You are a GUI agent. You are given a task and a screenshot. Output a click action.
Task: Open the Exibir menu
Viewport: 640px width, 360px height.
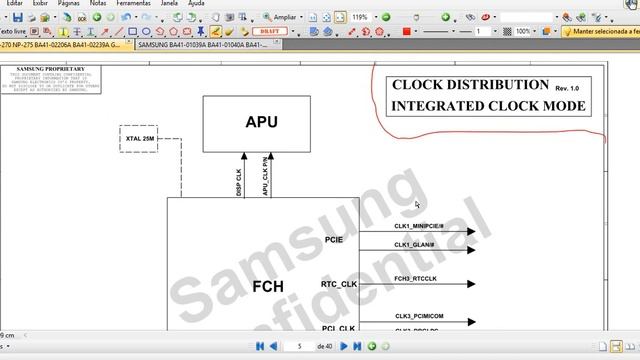point(40,3)
